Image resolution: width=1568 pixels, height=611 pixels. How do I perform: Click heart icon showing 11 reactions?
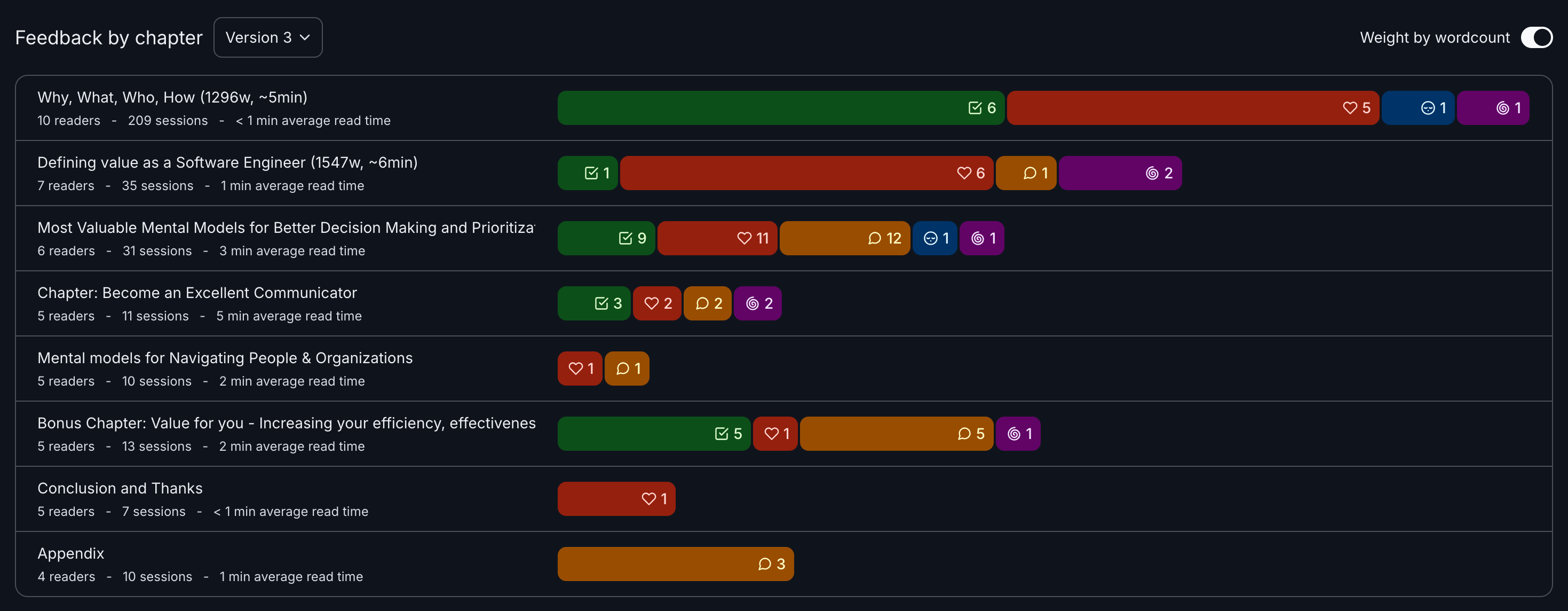744,238
